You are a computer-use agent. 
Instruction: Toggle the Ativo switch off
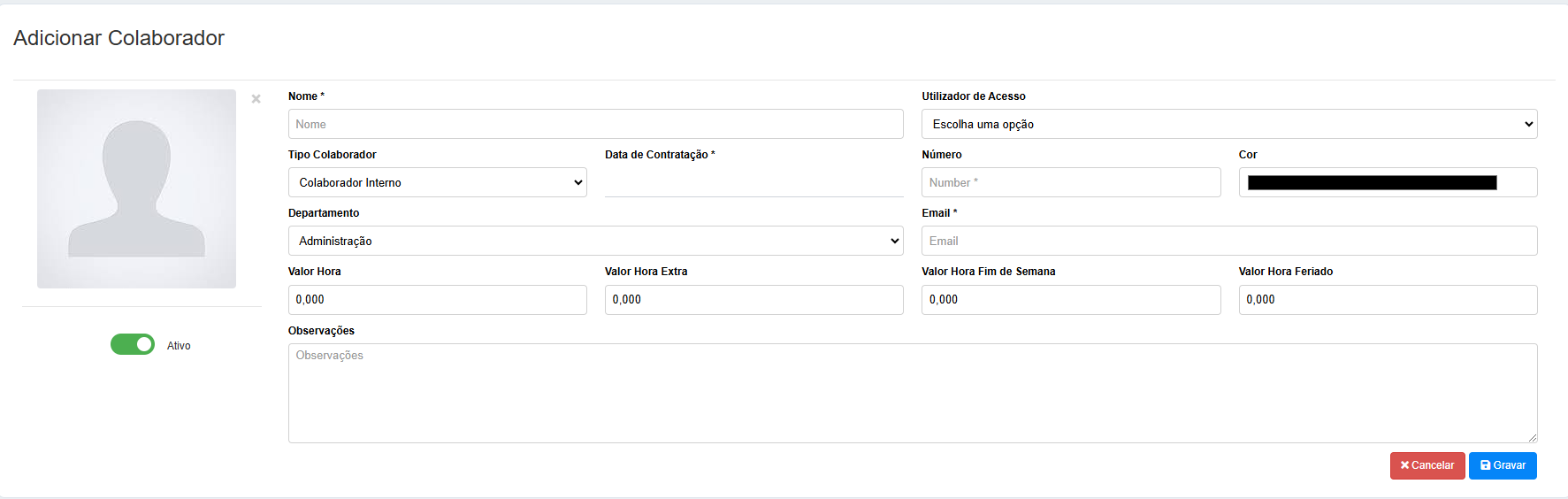(x=133, y=344)
